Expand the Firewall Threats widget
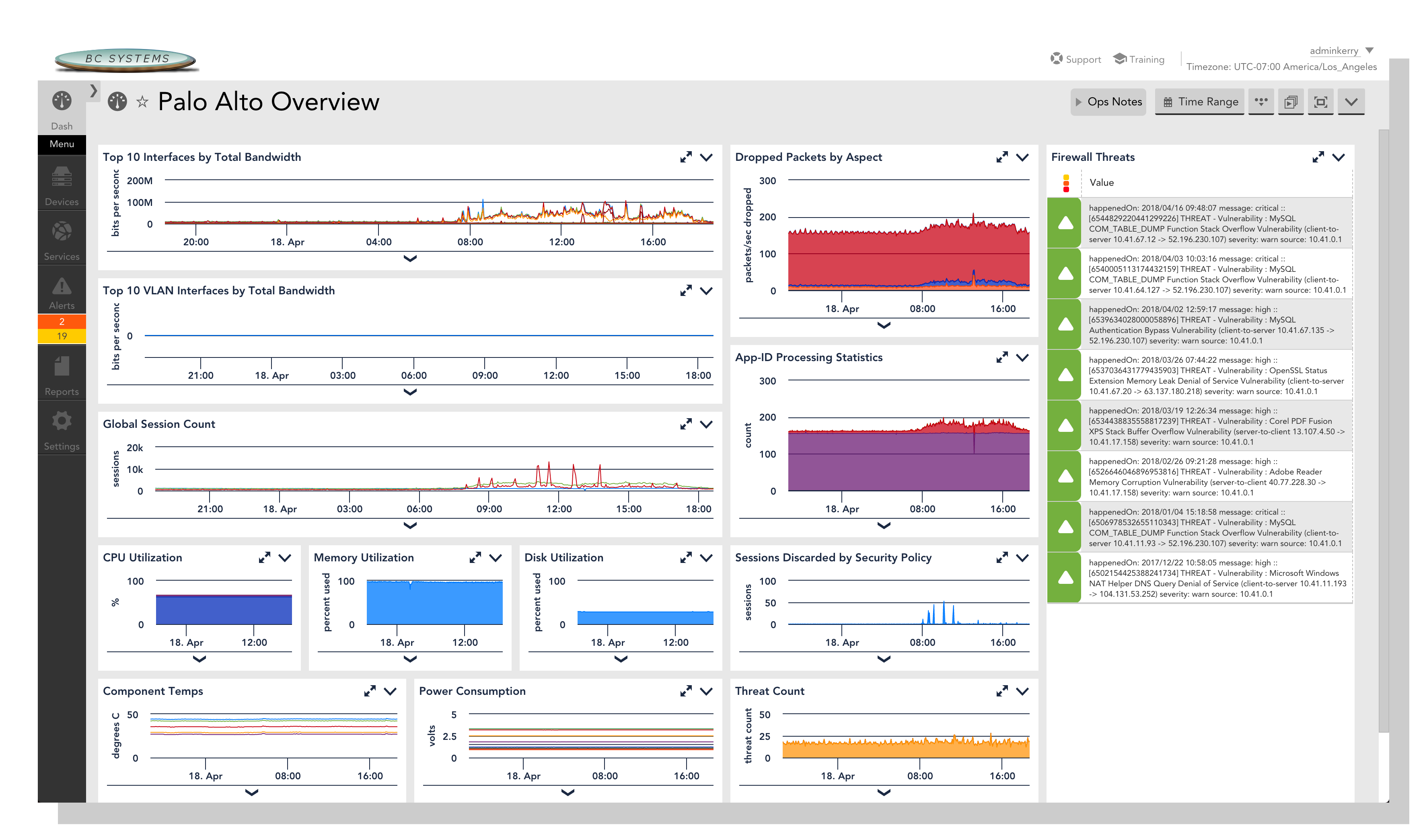Viewport: 1427px width, 840px height. click(x=1318, y=157)
